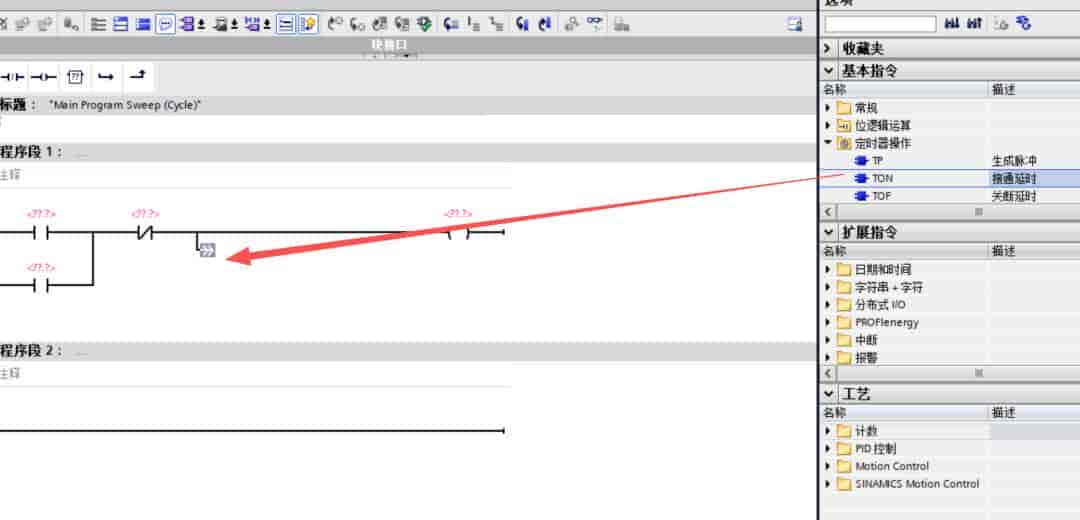Click search-downward icon beside instruction search field
Viewport: 1080px width, 520px height.
pyautogui.click(x=952, y=24)
